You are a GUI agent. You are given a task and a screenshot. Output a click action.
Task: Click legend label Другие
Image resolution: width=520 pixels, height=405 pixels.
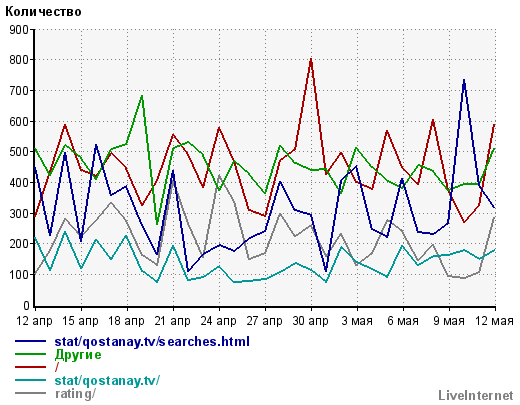tap(78, 355)
